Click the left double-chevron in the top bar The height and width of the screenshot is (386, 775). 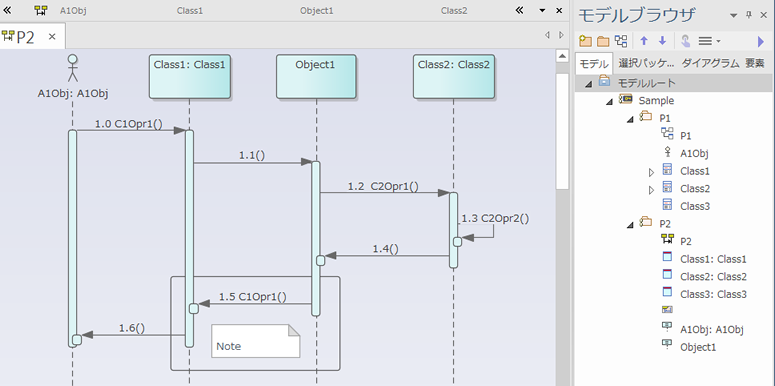(x=7, y=10)
